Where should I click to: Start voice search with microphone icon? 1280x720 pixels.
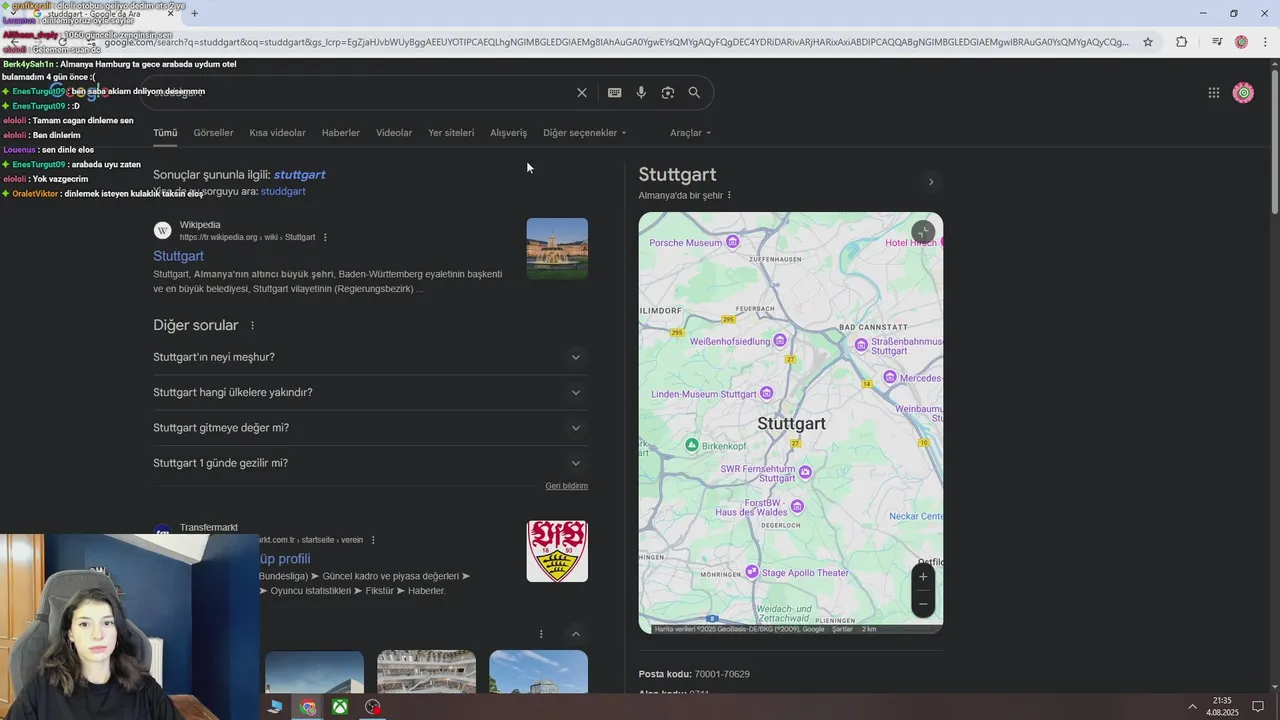tap(641, 93)
